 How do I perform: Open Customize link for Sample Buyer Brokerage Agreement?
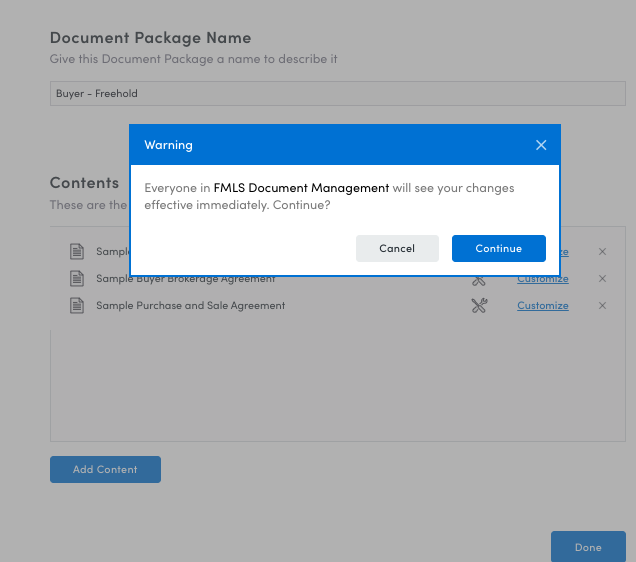(x=542, y=279)
